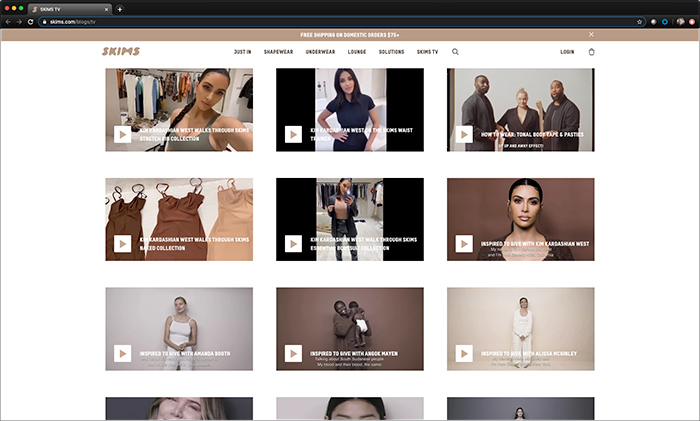Go back with the browser back arrow
The height and width of the screenshot is (421, 700).
tap(8, 21)
